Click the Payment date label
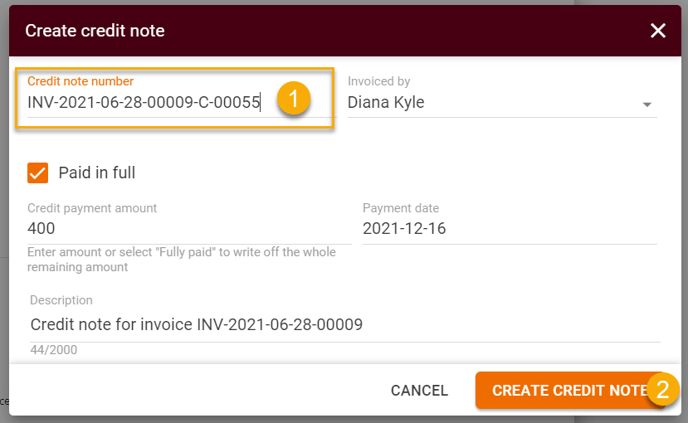Viewport: 688px width, 423px height. tap(401, 208)
